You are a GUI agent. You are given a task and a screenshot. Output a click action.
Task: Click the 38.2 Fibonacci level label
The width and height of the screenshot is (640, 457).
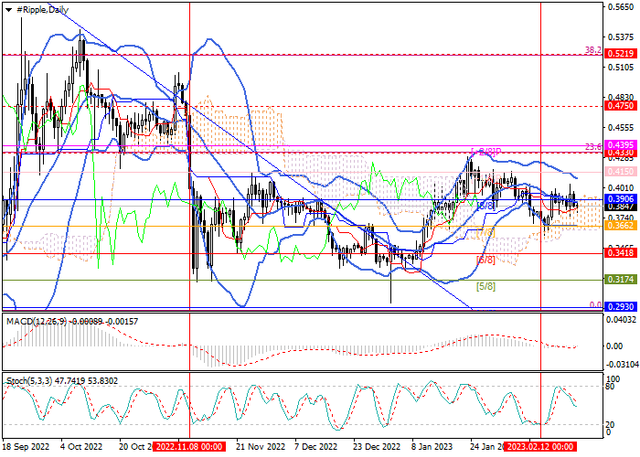coord(592,49)
